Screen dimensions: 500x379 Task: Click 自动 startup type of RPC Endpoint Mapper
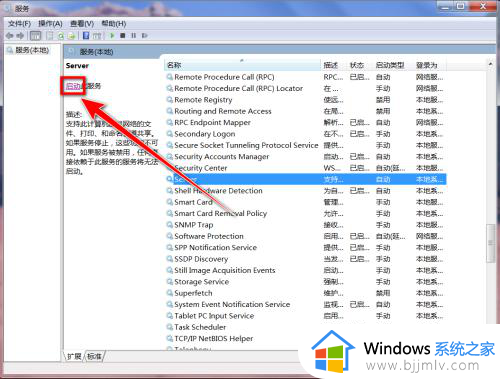tap(383, 122)
